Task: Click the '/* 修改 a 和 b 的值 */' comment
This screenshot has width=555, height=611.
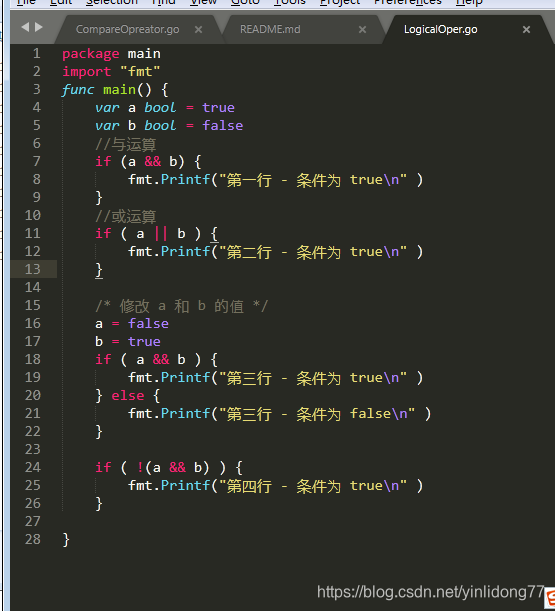Action: [x=181, y=306]
